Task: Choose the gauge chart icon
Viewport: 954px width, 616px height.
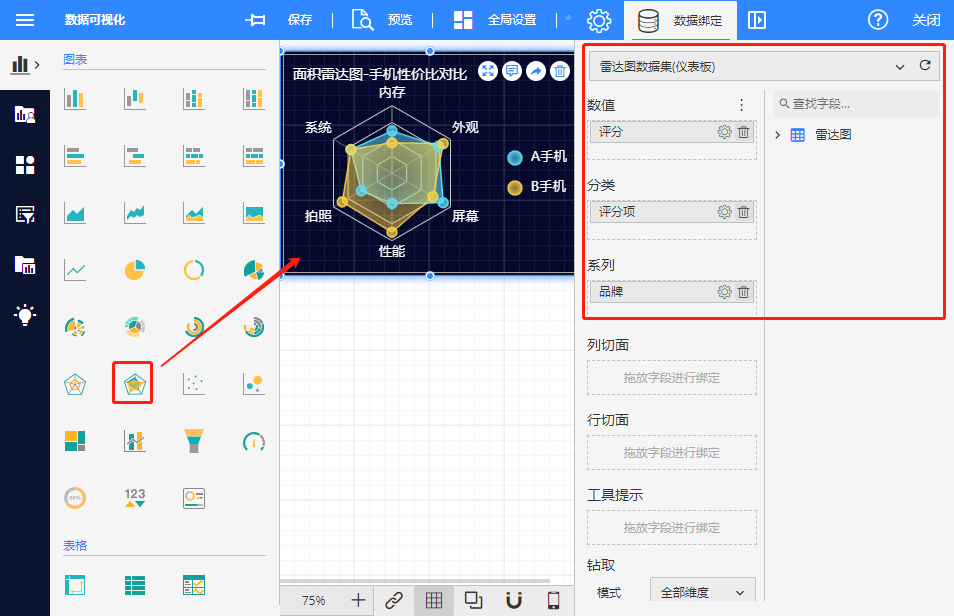Action: click(254, 440)
